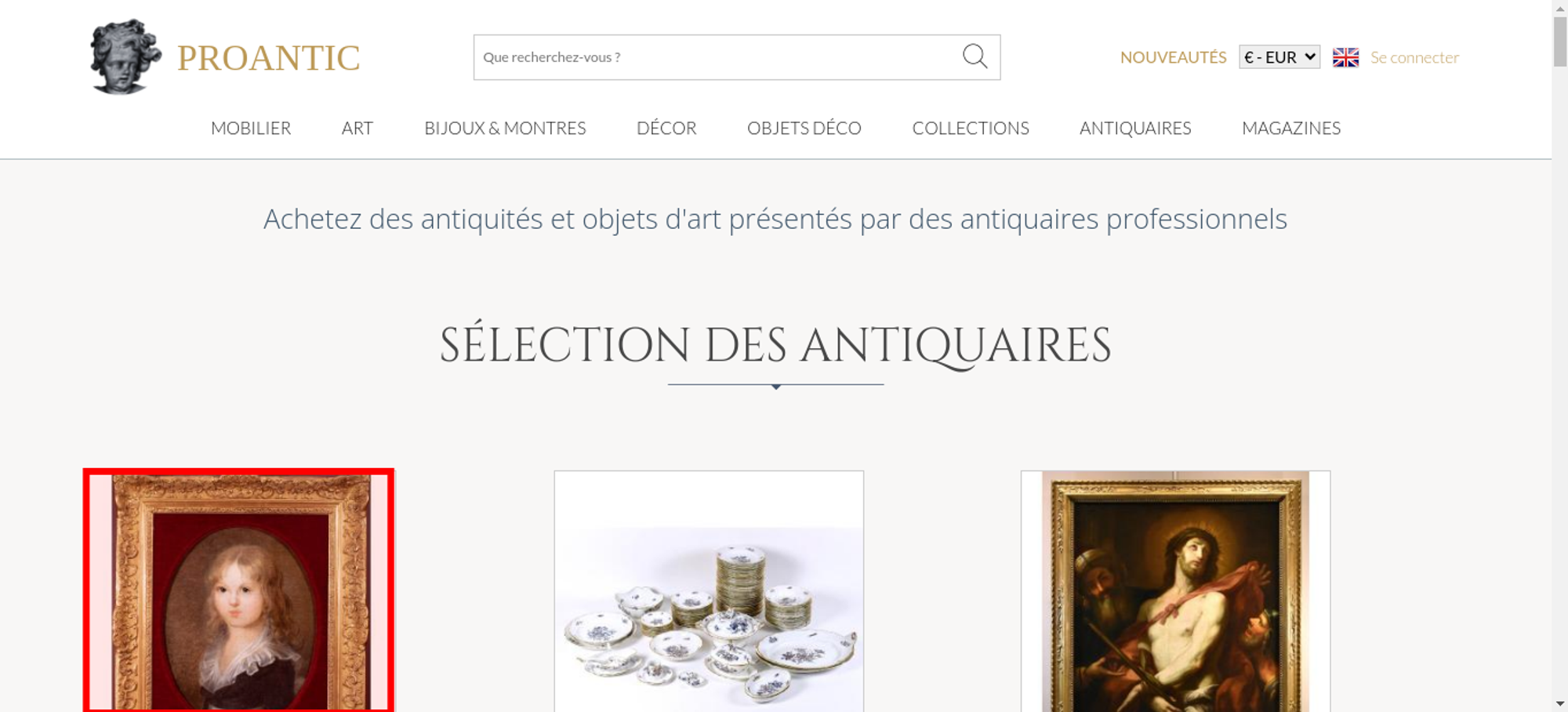Open the DÉCOR menu

666,128
